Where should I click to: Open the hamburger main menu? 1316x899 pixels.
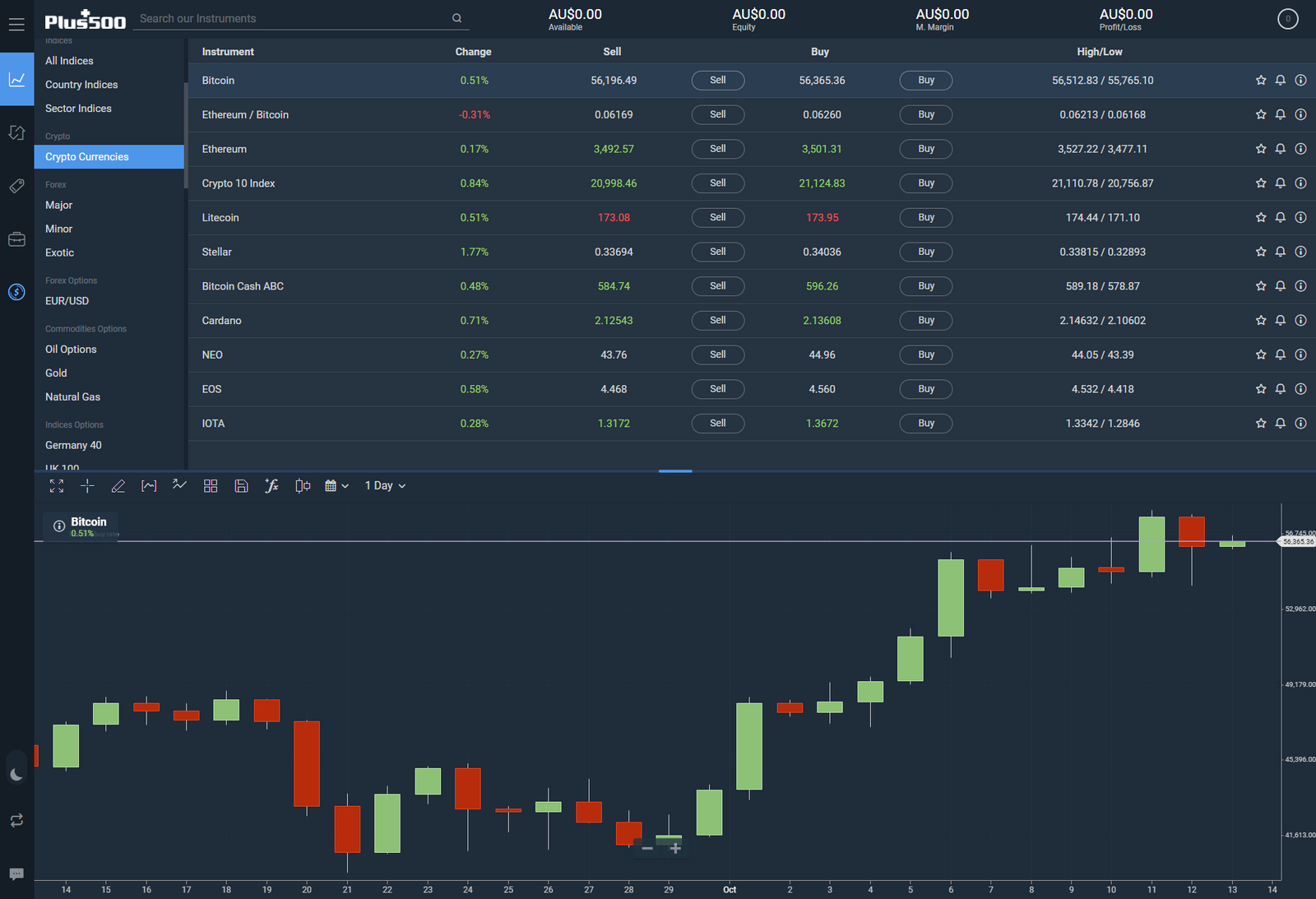point(16,24)
